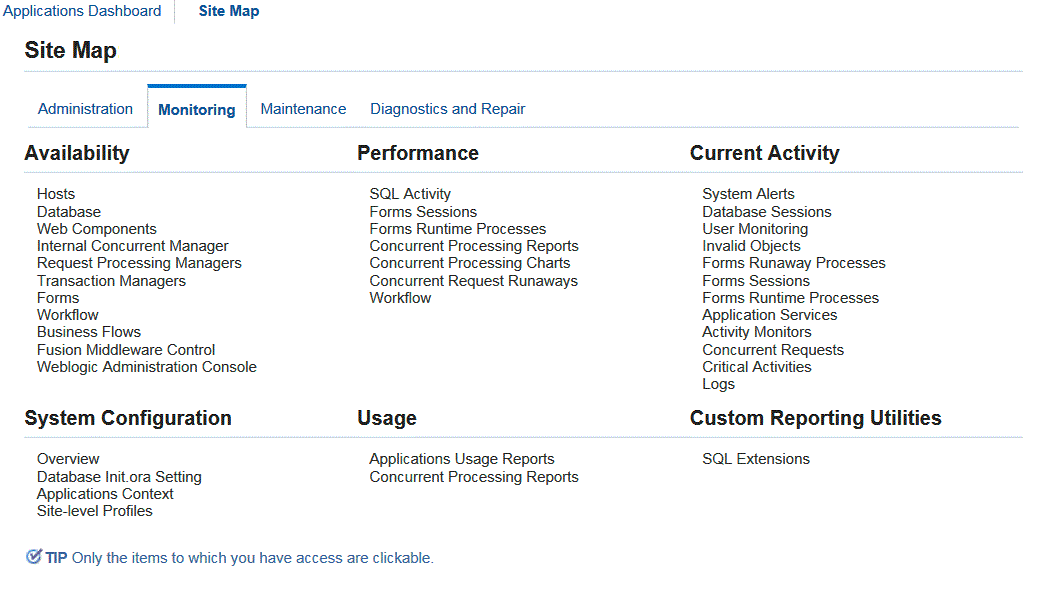Image resolution: width=1045 pixels, height=611 pixels.
Task: Open SQL Extensions link
Action: pos(756,459)
